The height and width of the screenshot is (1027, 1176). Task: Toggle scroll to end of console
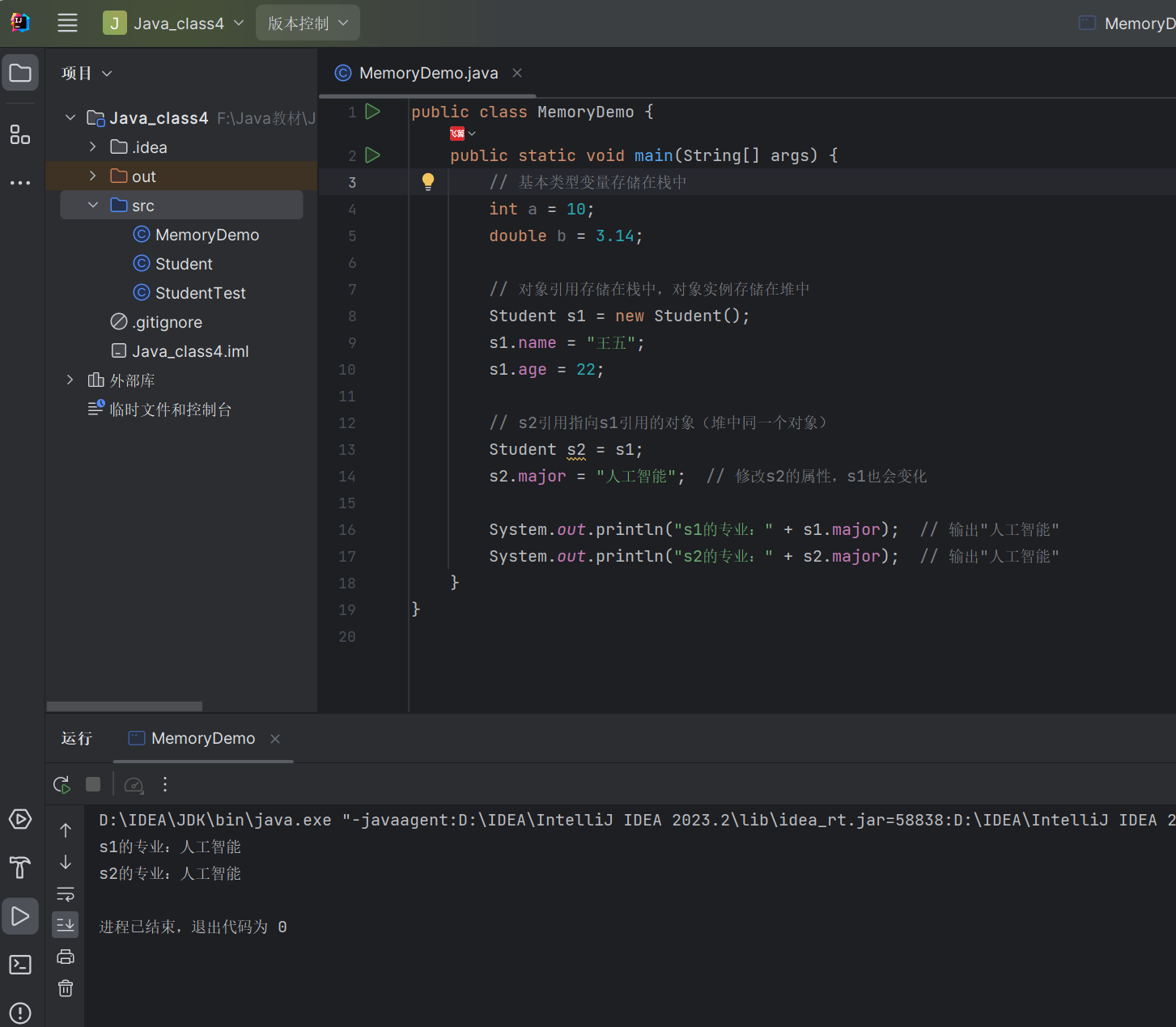coord(66,924)
